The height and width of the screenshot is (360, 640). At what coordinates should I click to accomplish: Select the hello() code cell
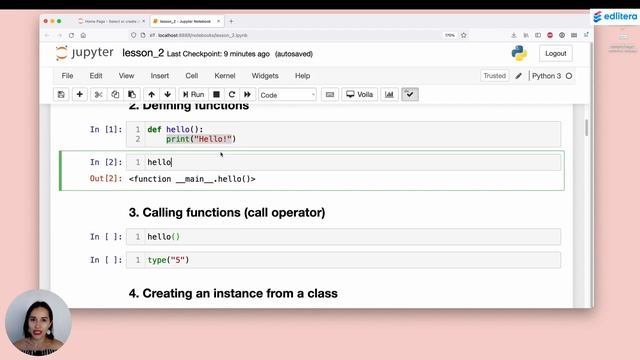click(x=343, y=237)
